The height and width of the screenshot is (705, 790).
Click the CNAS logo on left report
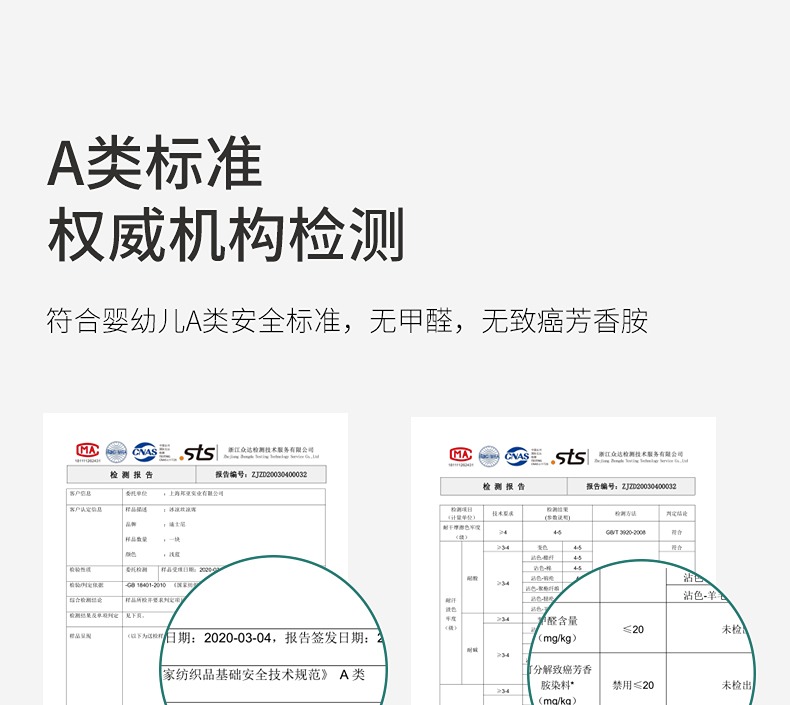click(x=144, y=451)
